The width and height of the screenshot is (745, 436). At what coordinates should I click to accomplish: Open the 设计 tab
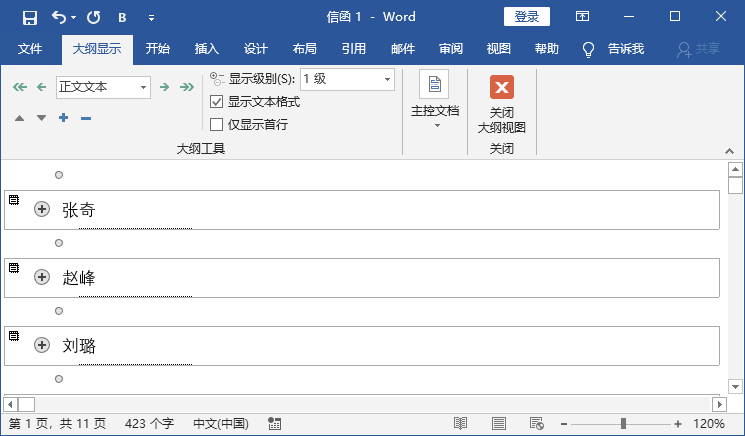point(256,49)
